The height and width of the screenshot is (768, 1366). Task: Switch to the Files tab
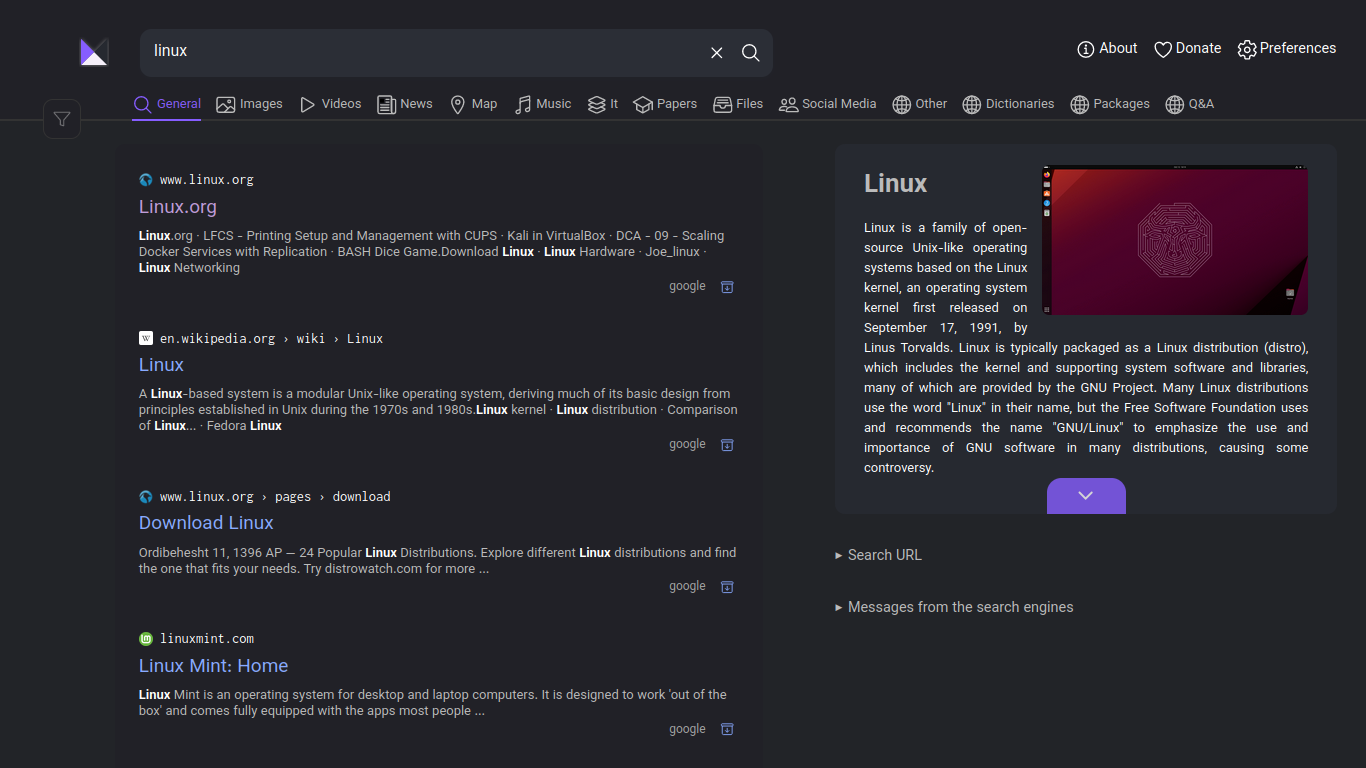[x=738, y=104]
